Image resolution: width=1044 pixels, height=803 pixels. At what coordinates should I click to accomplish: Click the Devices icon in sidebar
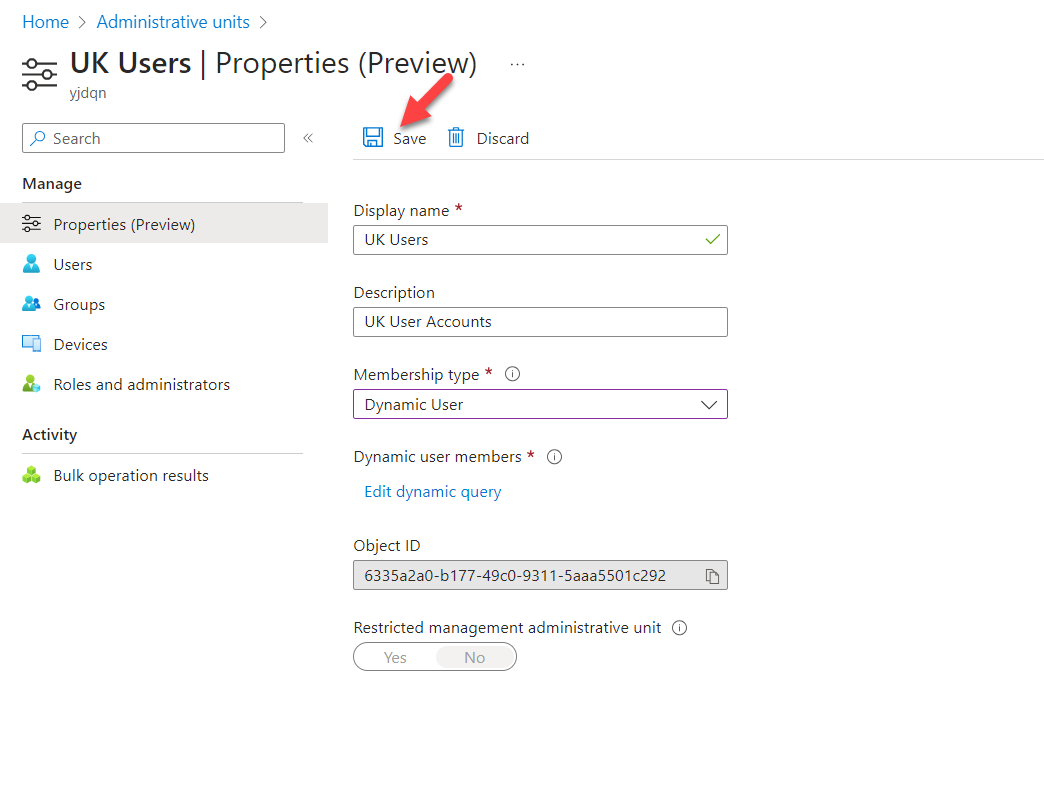[31, 344]
